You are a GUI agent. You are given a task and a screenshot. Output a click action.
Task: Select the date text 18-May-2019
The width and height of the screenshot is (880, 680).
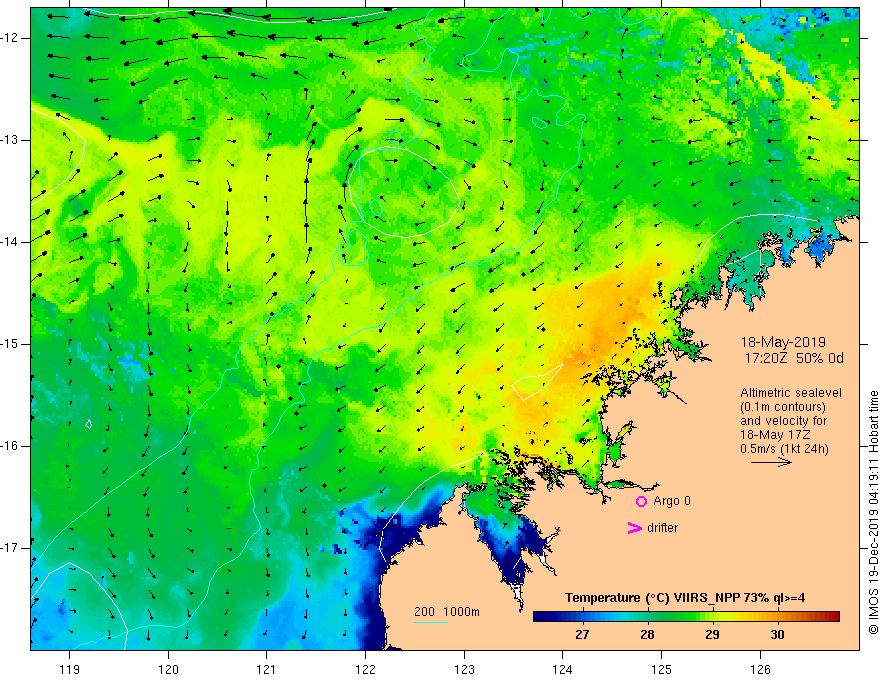tap(783, 342)
